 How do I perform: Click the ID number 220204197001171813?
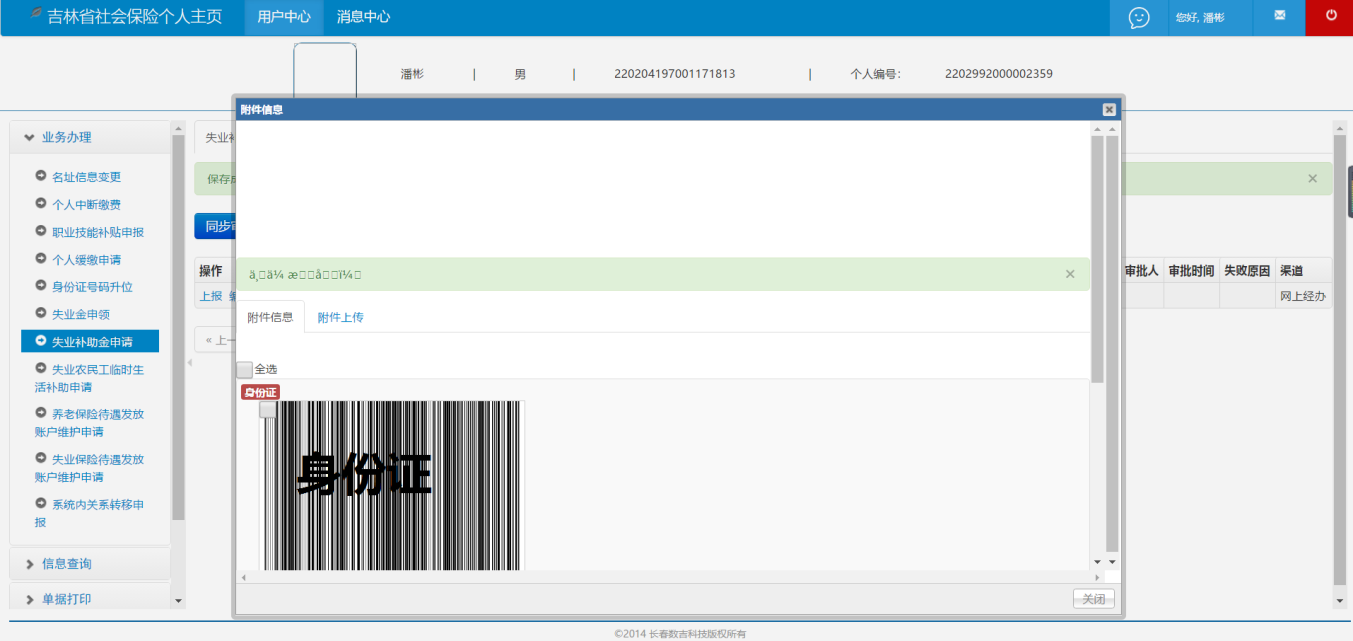(675, 74)
